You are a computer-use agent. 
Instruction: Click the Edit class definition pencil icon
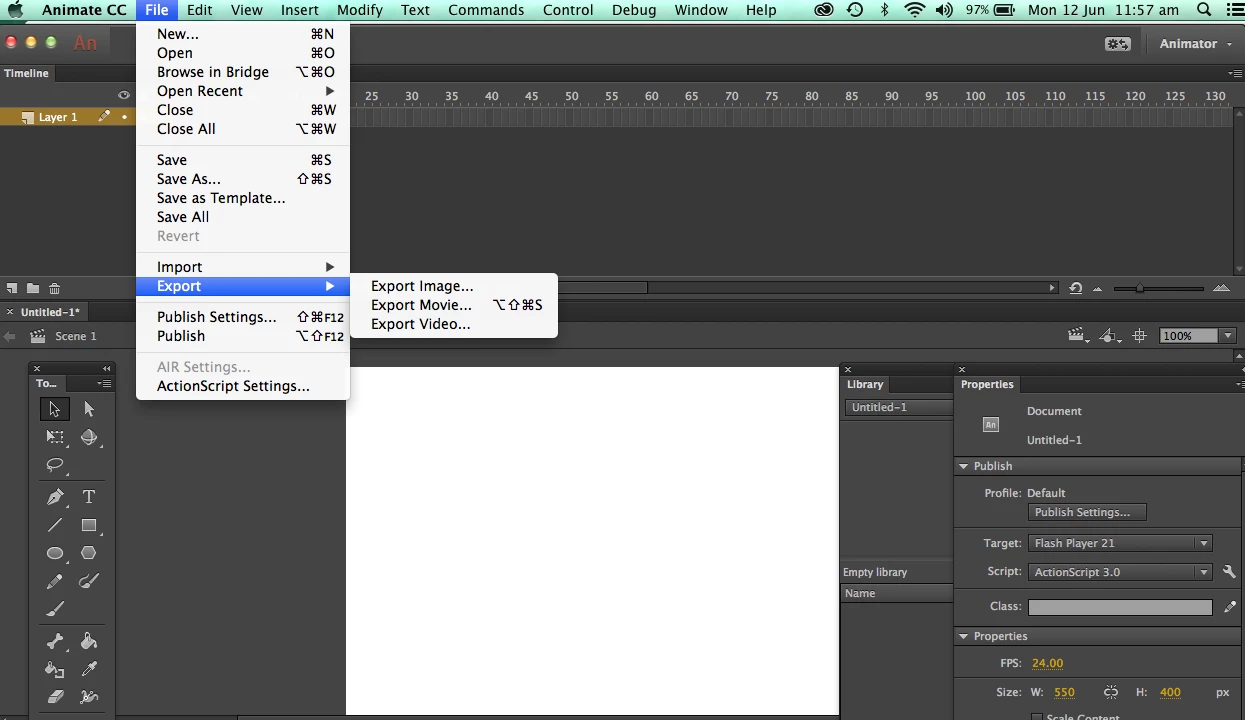pos(1230,607)
